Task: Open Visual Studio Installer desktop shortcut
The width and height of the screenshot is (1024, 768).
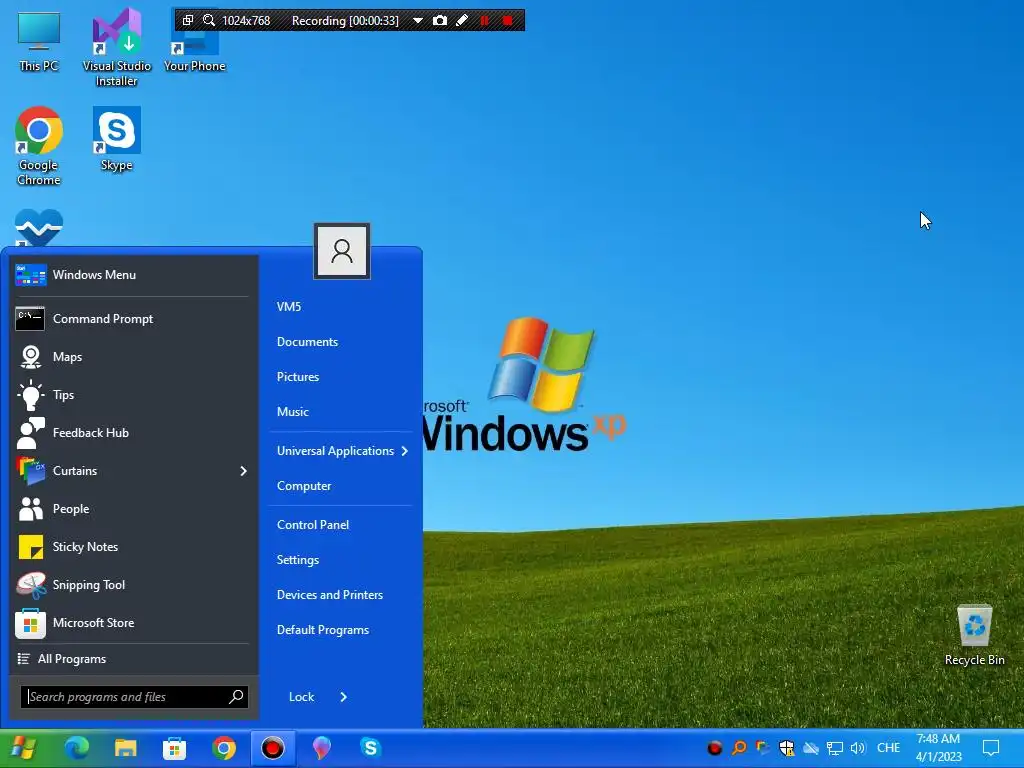Action: pos(117,47)
